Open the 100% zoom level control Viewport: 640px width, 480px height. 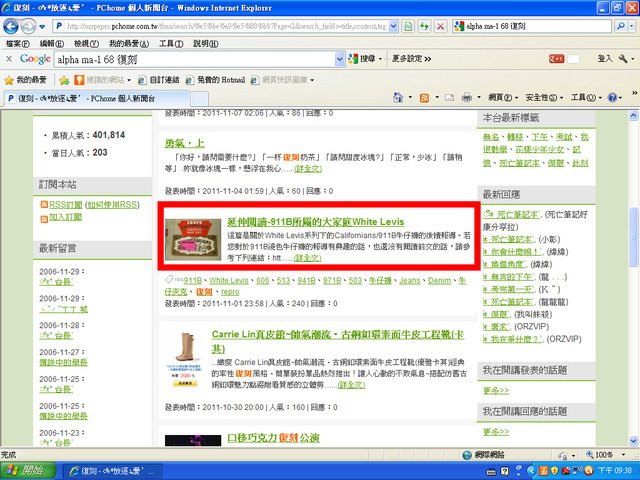[605, 455]
